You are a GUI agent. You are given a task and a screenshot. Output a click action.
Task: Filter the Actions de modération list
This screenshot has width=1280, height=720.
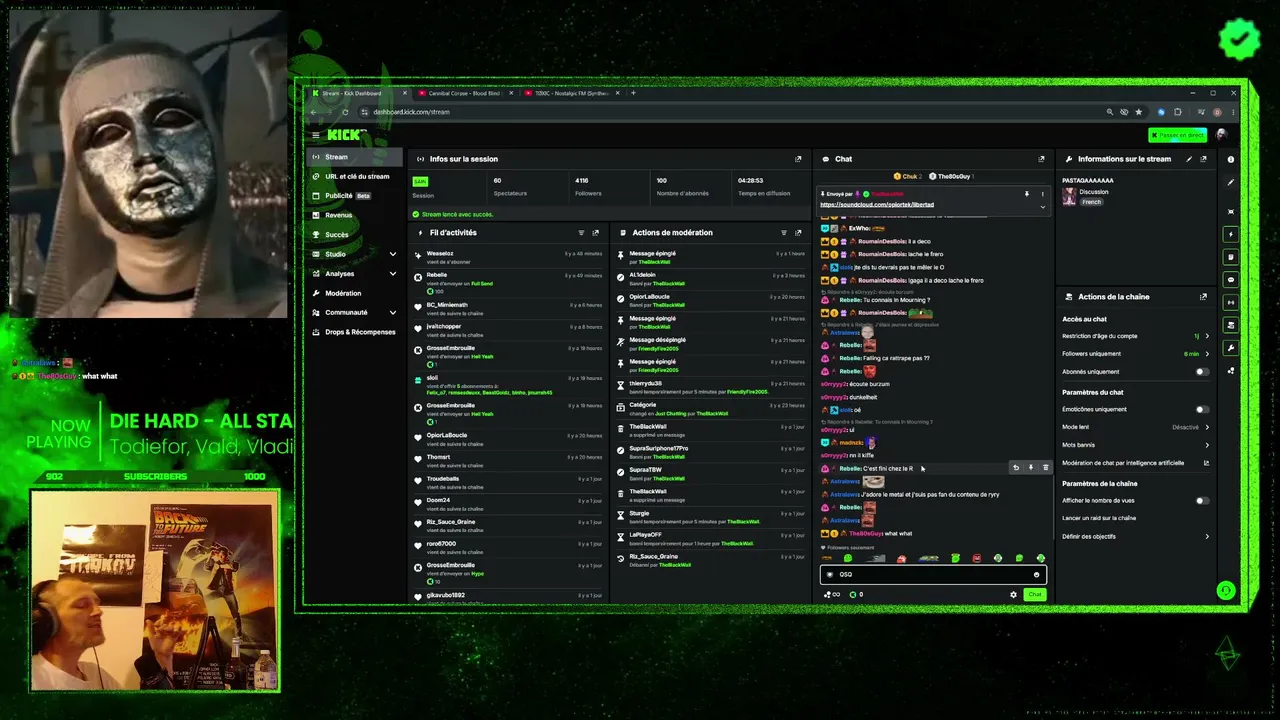pyautogui.click(x=783, y=233)
